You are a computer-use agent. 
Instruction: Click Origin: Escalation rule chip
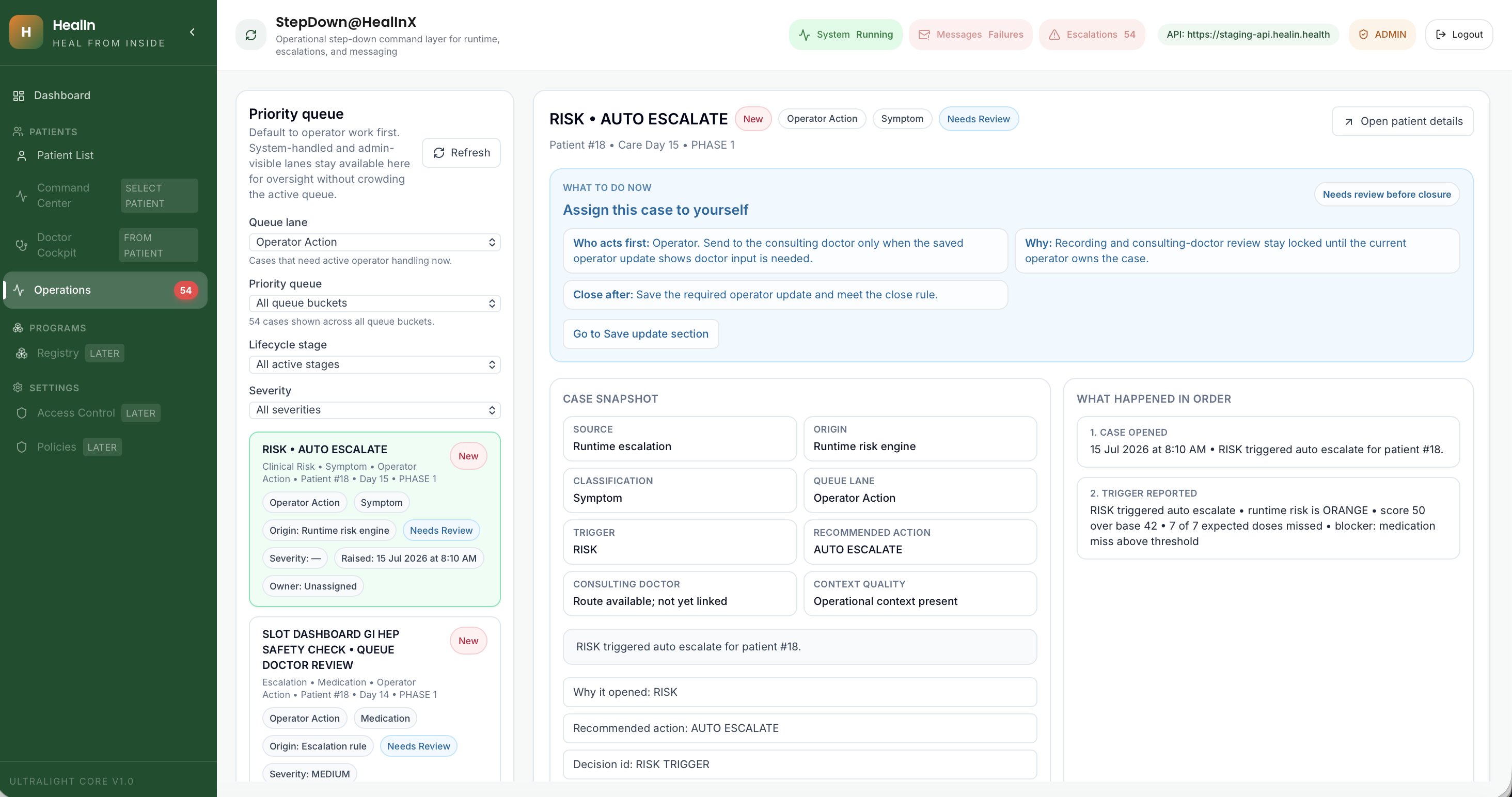click(x=318, y=746)
